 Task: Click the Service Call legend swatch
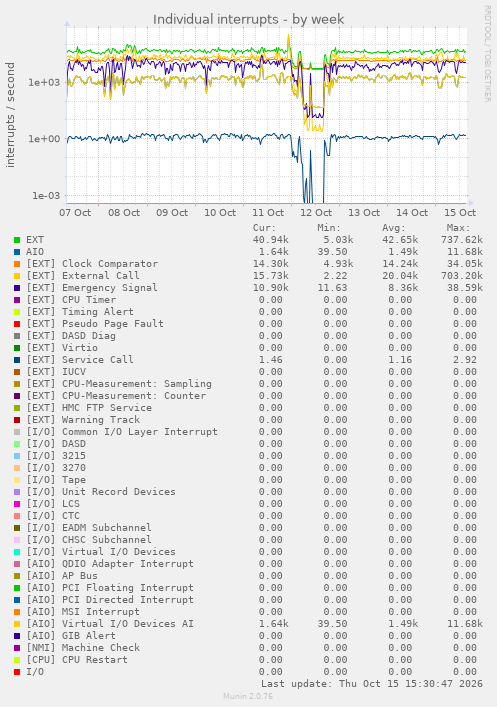pos(17,360)
